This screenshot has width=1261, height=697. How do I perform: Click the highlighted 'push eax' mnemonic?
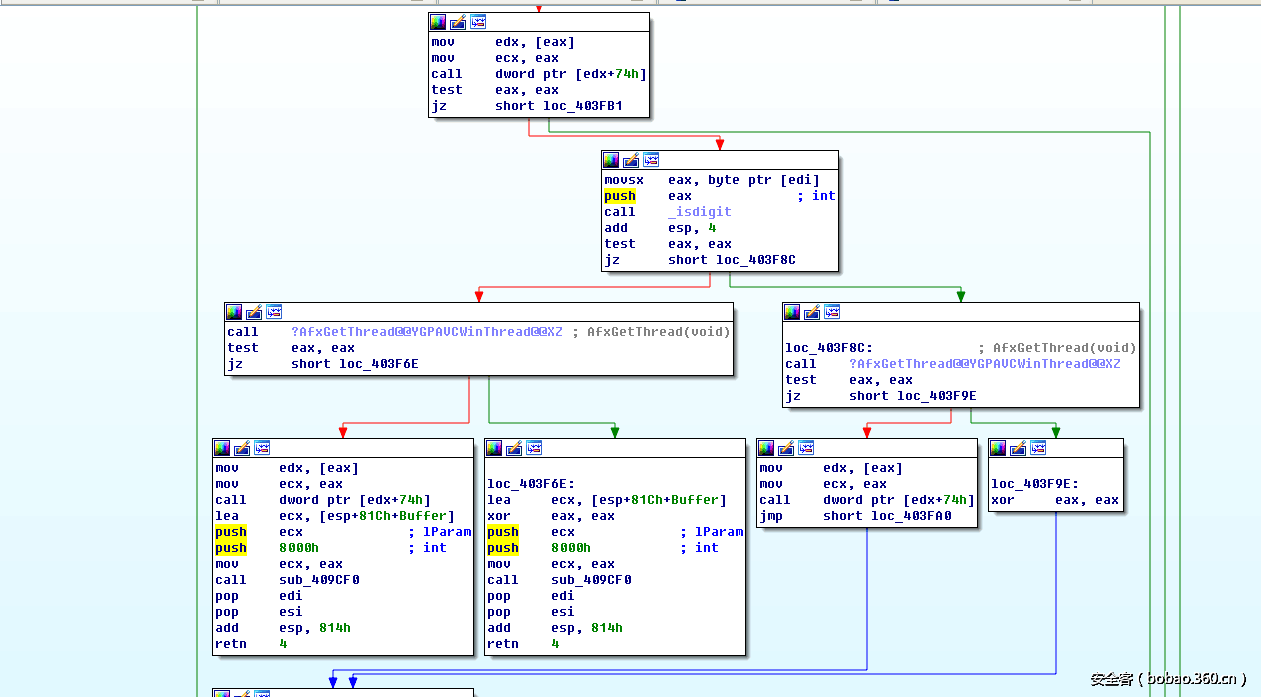(x=619, y=196)
